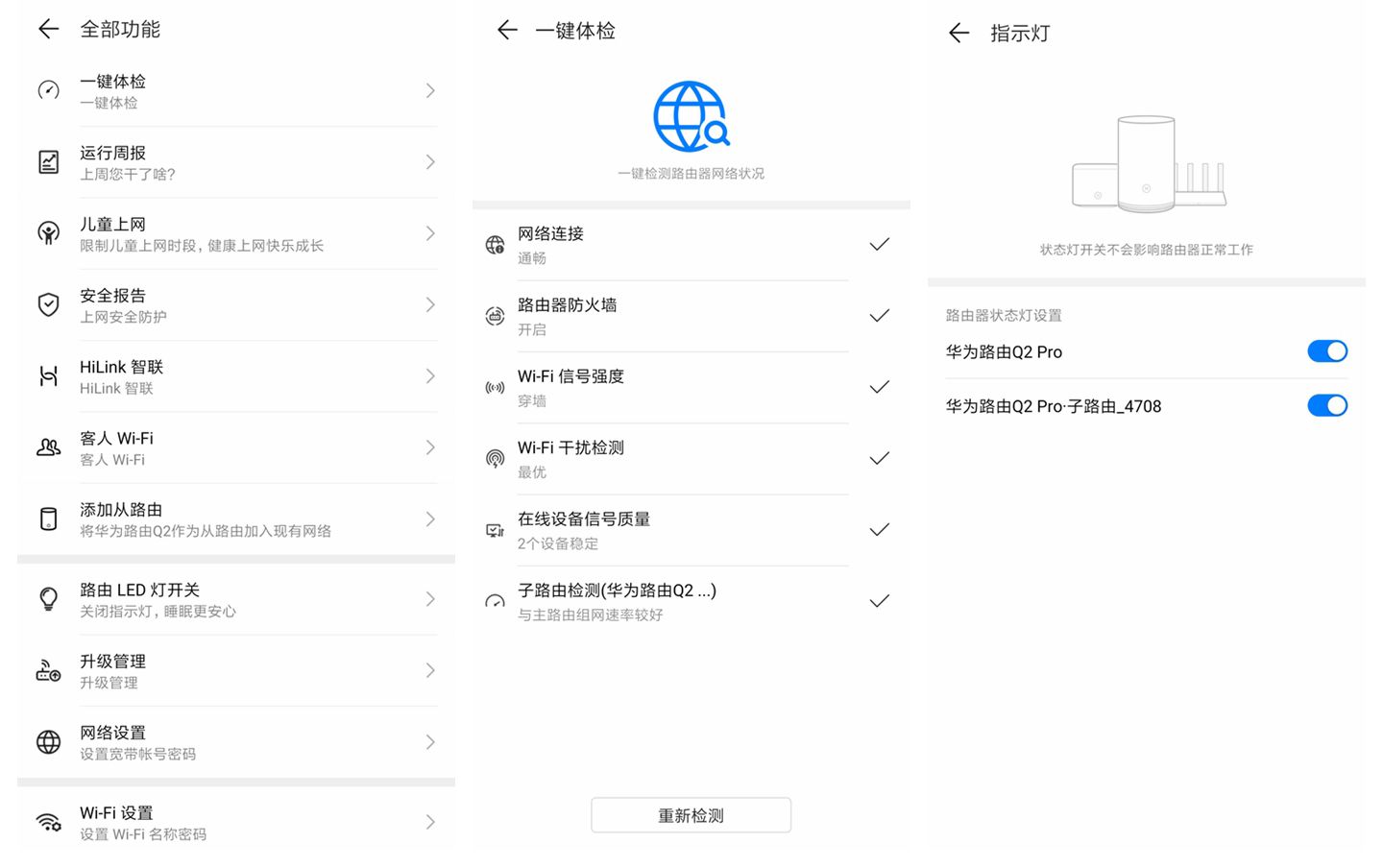Tap the 在线设备信号质量 checkmark
The width and height of the screenshot is (1383, 868).
(x=879, y=530)
